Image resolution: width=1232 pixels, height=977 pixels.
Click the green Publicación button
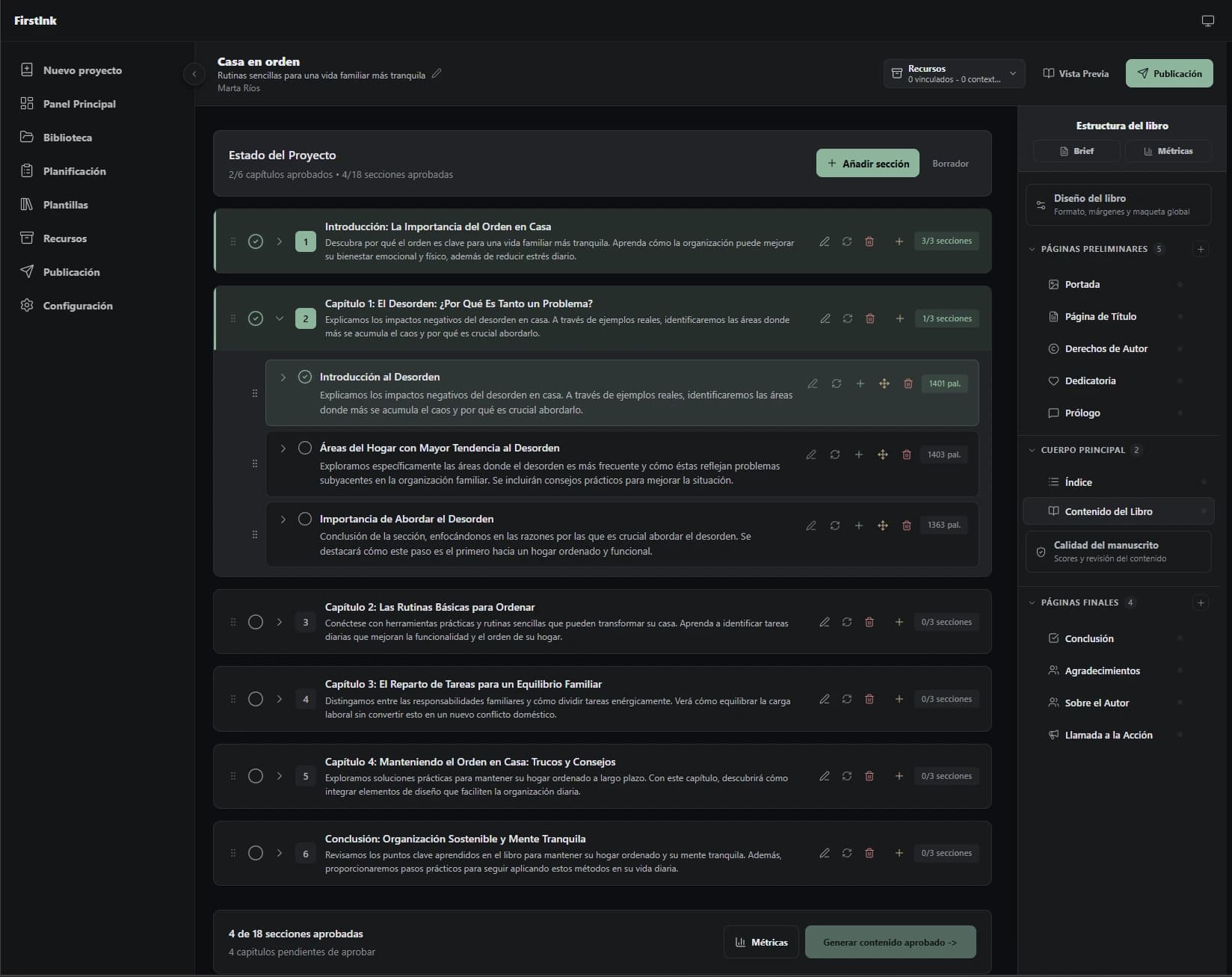[x=1169, y=73]
